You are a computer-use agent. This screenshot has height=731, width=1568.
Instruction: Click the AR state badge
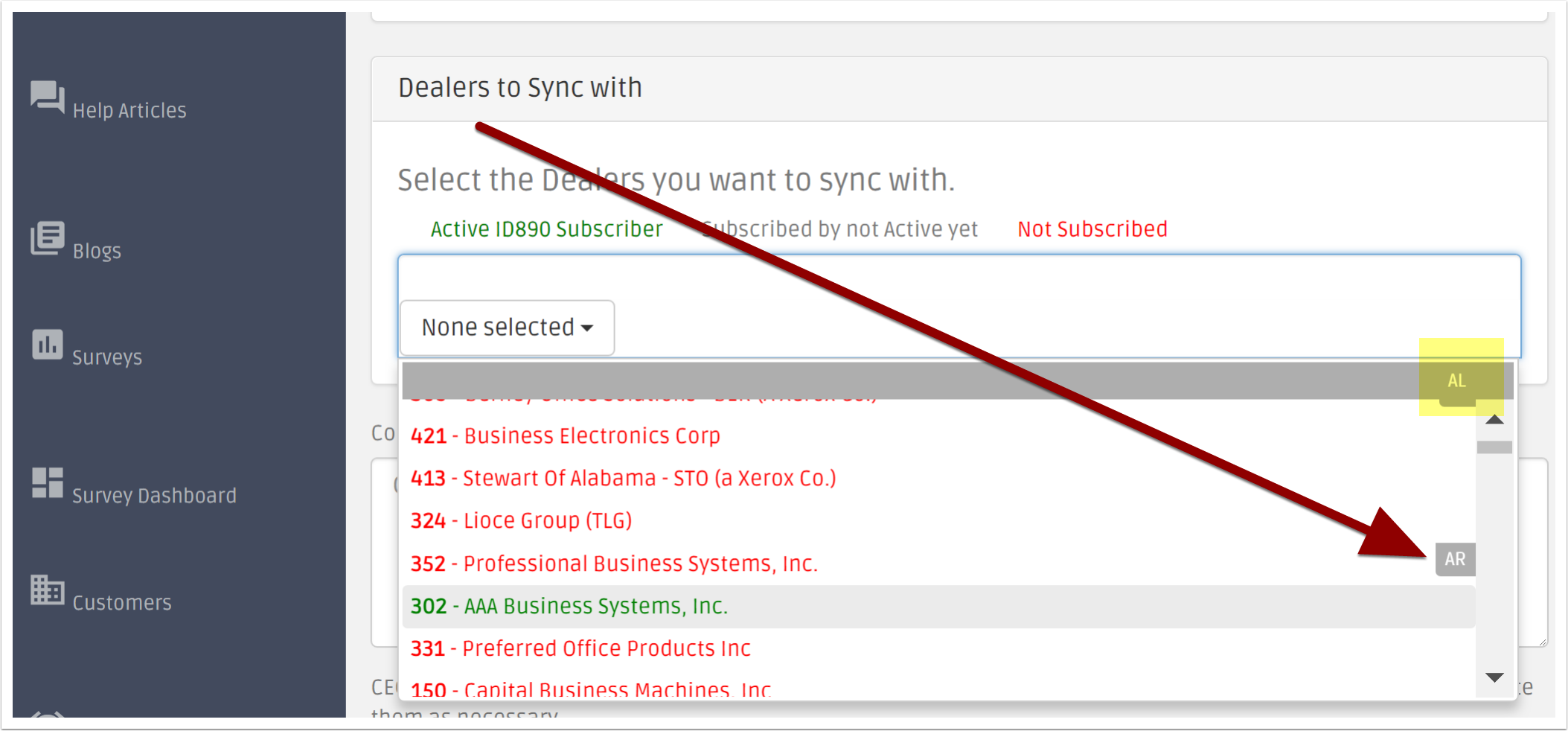click(x=1455, y=559)
